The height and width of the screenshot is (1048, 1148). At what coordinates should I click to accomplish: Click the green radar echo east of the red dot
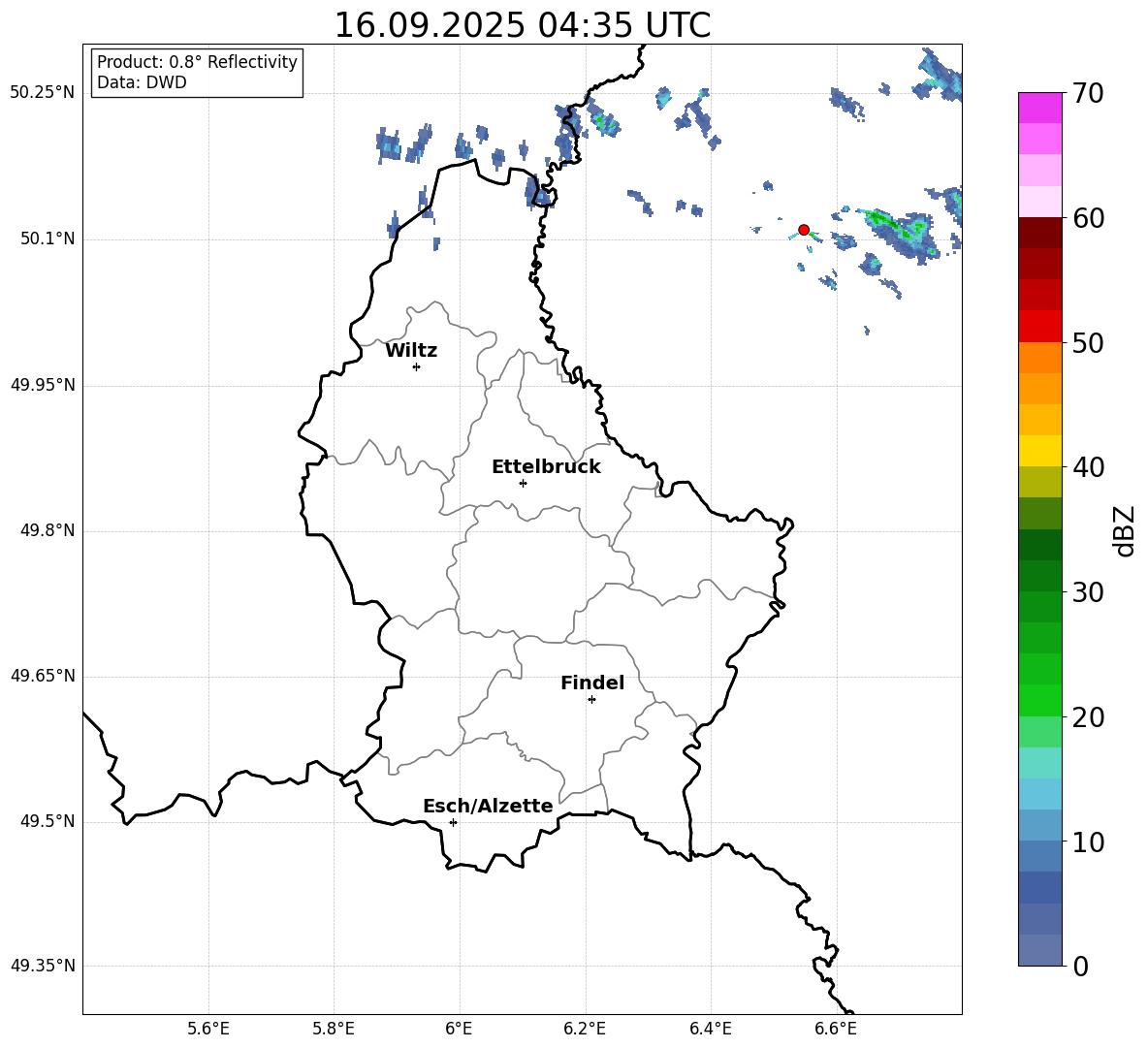tap(895, 226)
